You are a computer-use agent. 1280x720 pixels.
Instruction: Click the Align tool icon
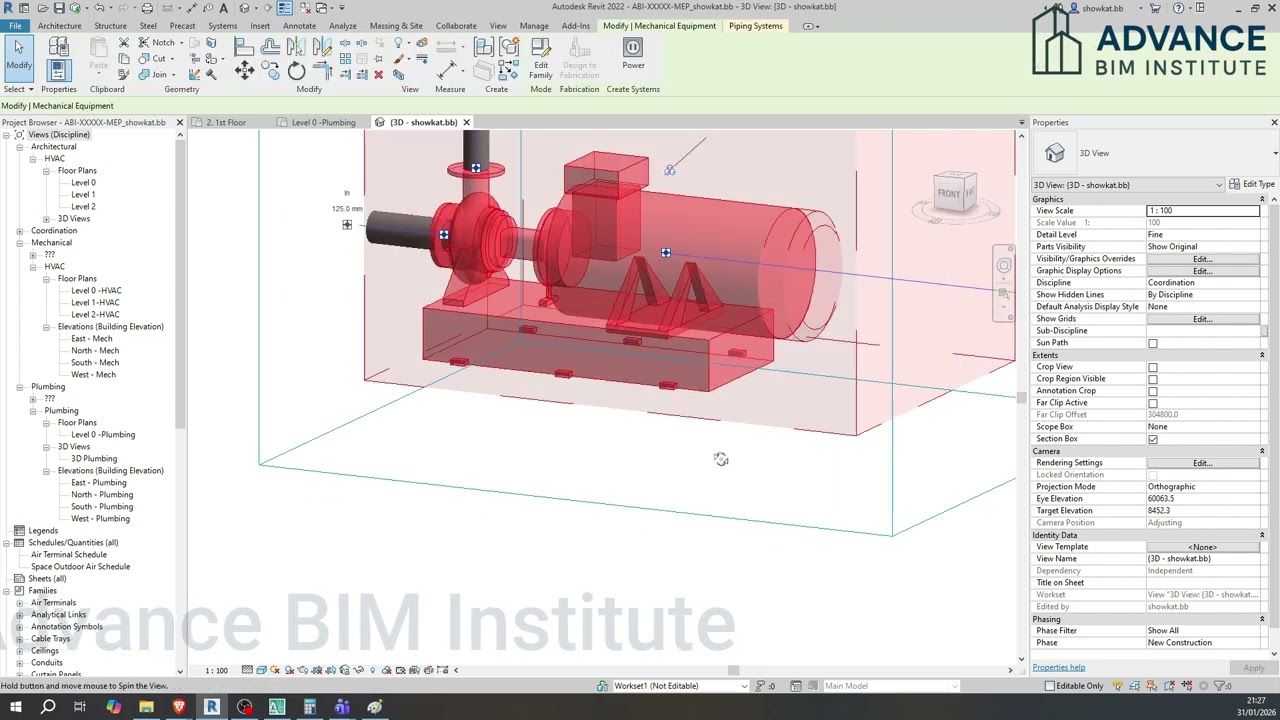(x=244, y=46)
